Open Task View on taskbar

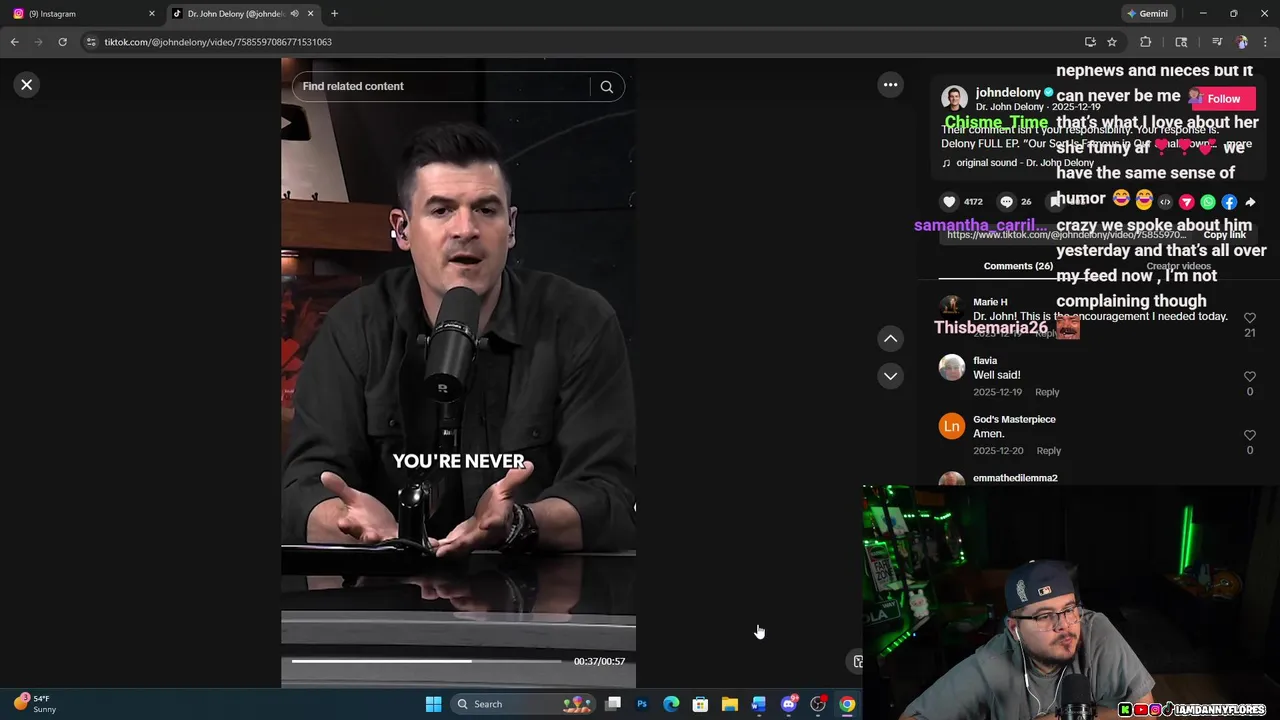pos(613,704)
